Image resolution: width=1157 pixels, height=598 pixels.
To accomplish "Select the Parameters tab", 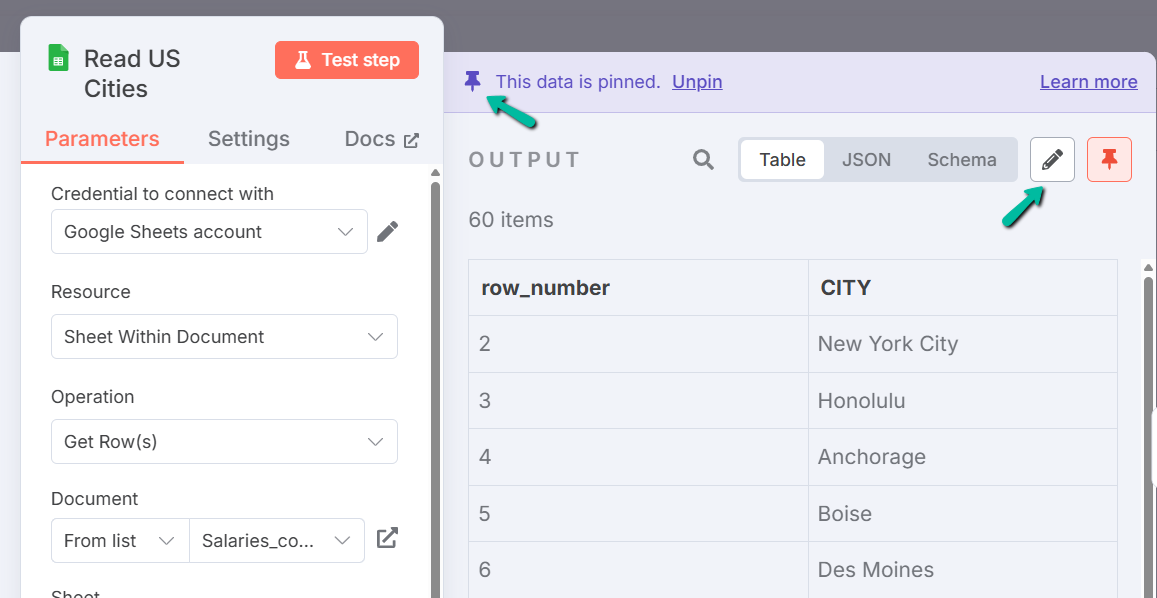I will click(x=101, y=139).
